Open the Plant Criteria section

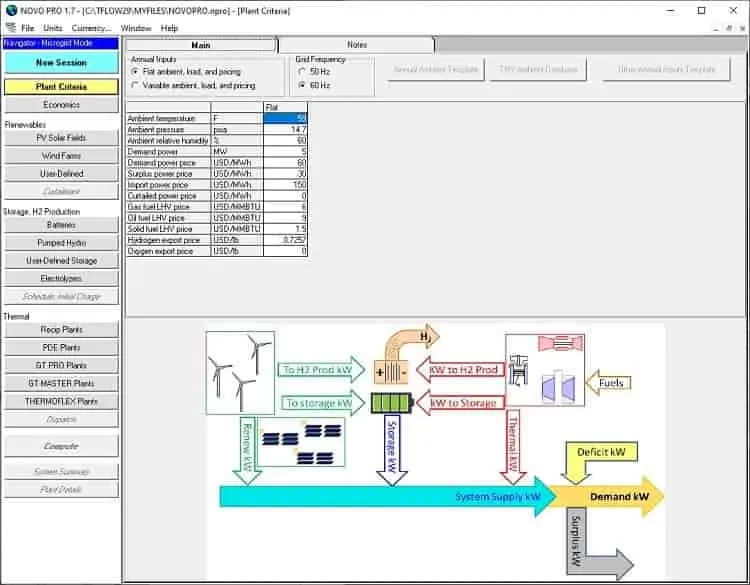61,87
